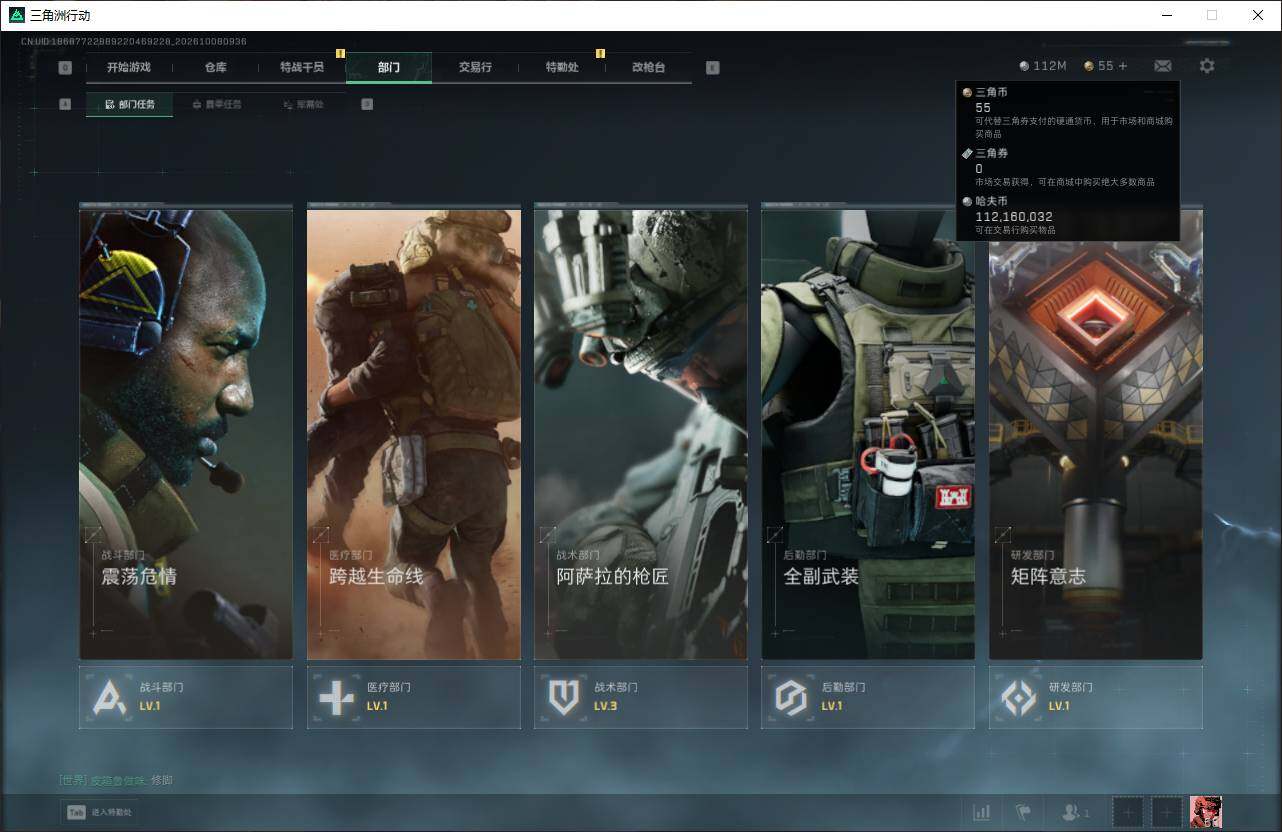Click the 112M Haf coin balance
Screen dimensions: 1282x832
(x=1043, y=66)
